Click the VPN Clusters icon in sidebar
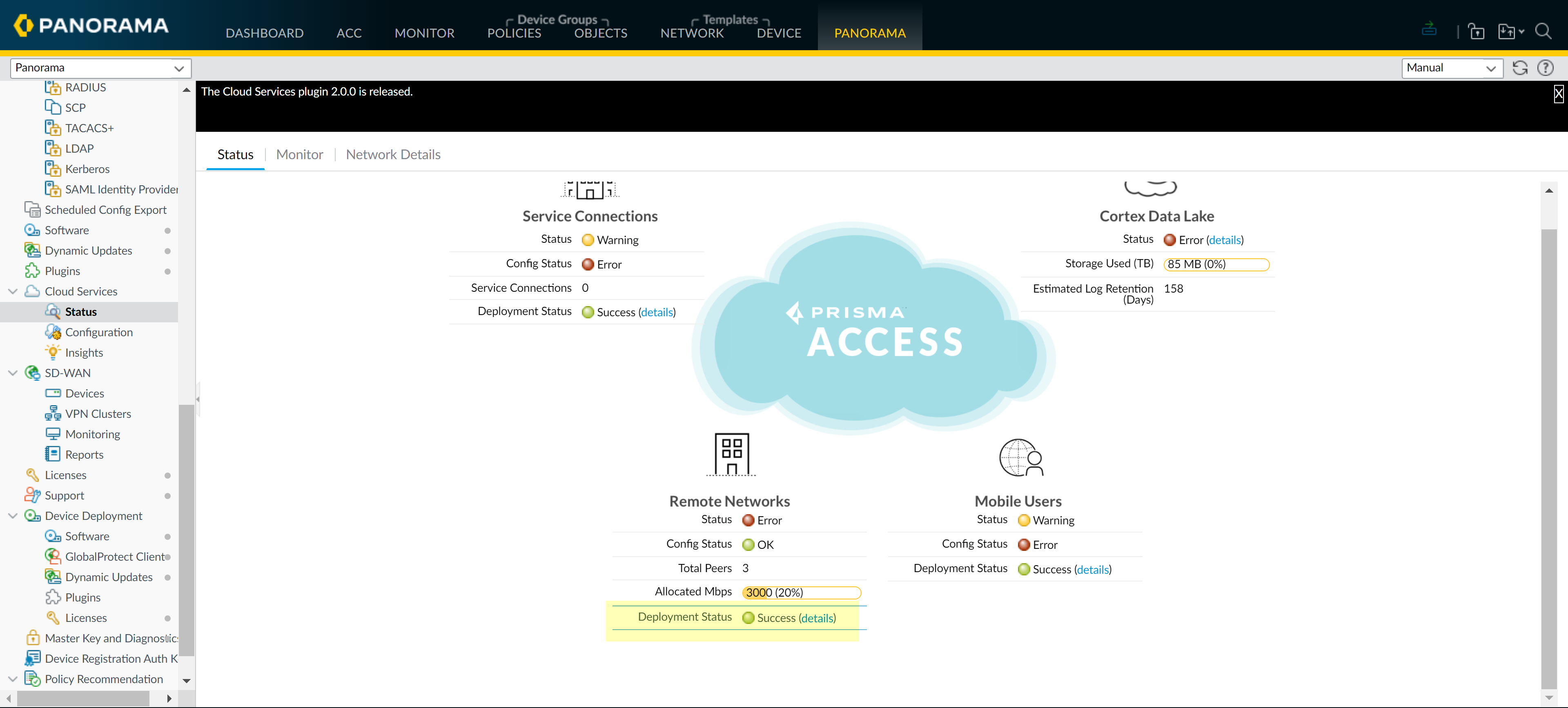This screenshot has width=1568, height=708. pos(53,414)
